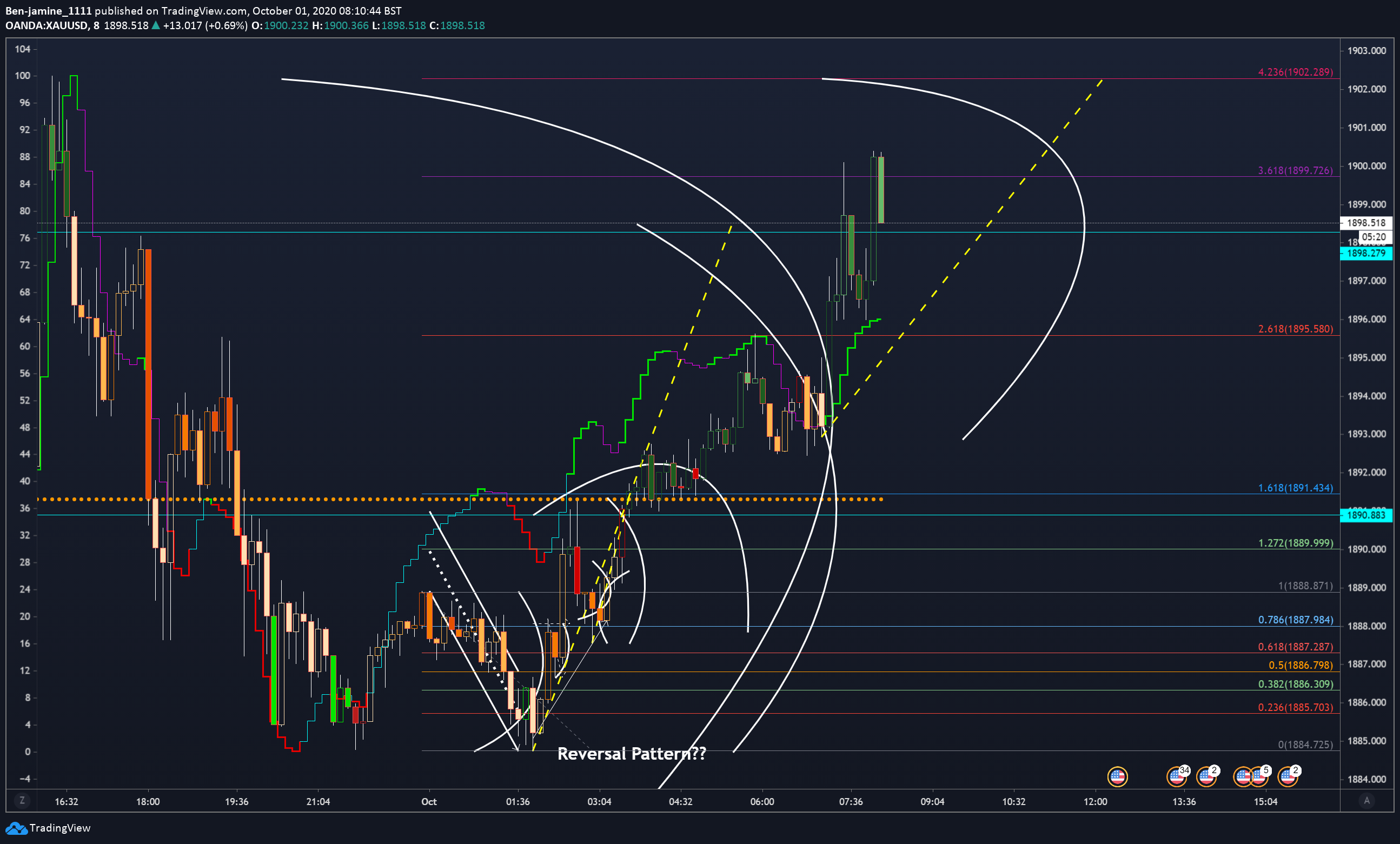Click the 100 value on left indicator scale
The width and height of the screenshot is (1400, 844).
(x=22, y=76)
